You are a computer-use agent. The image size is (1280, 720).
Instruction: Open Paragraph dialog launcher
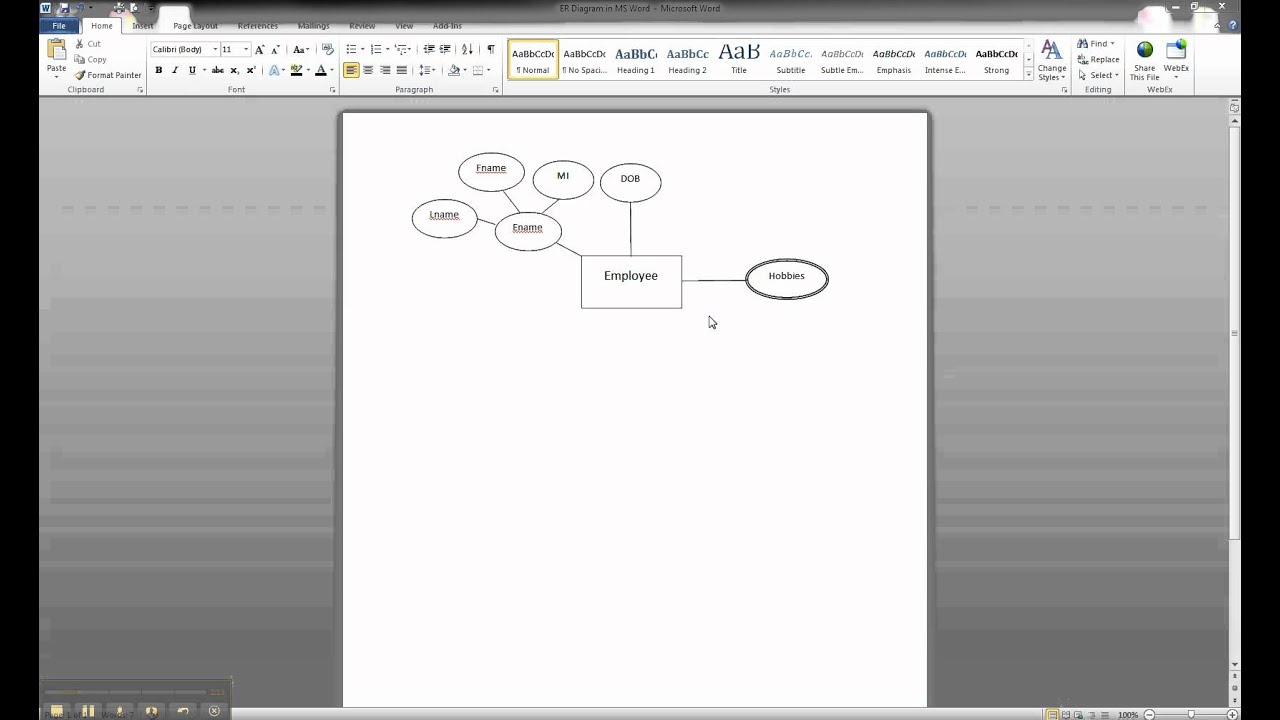coord(495,90)
